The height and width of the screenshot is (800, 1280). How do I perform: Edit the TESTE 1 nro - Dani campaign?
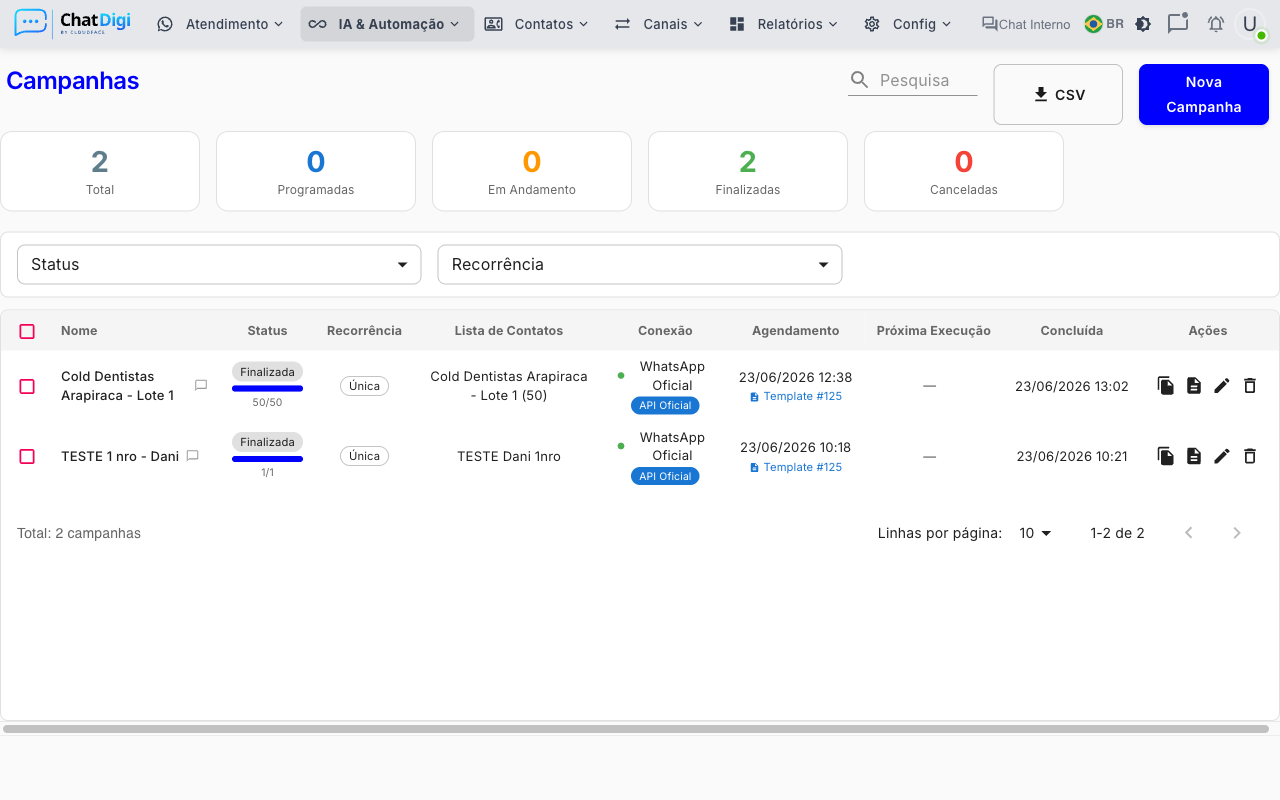click(x=1222, y=456)
